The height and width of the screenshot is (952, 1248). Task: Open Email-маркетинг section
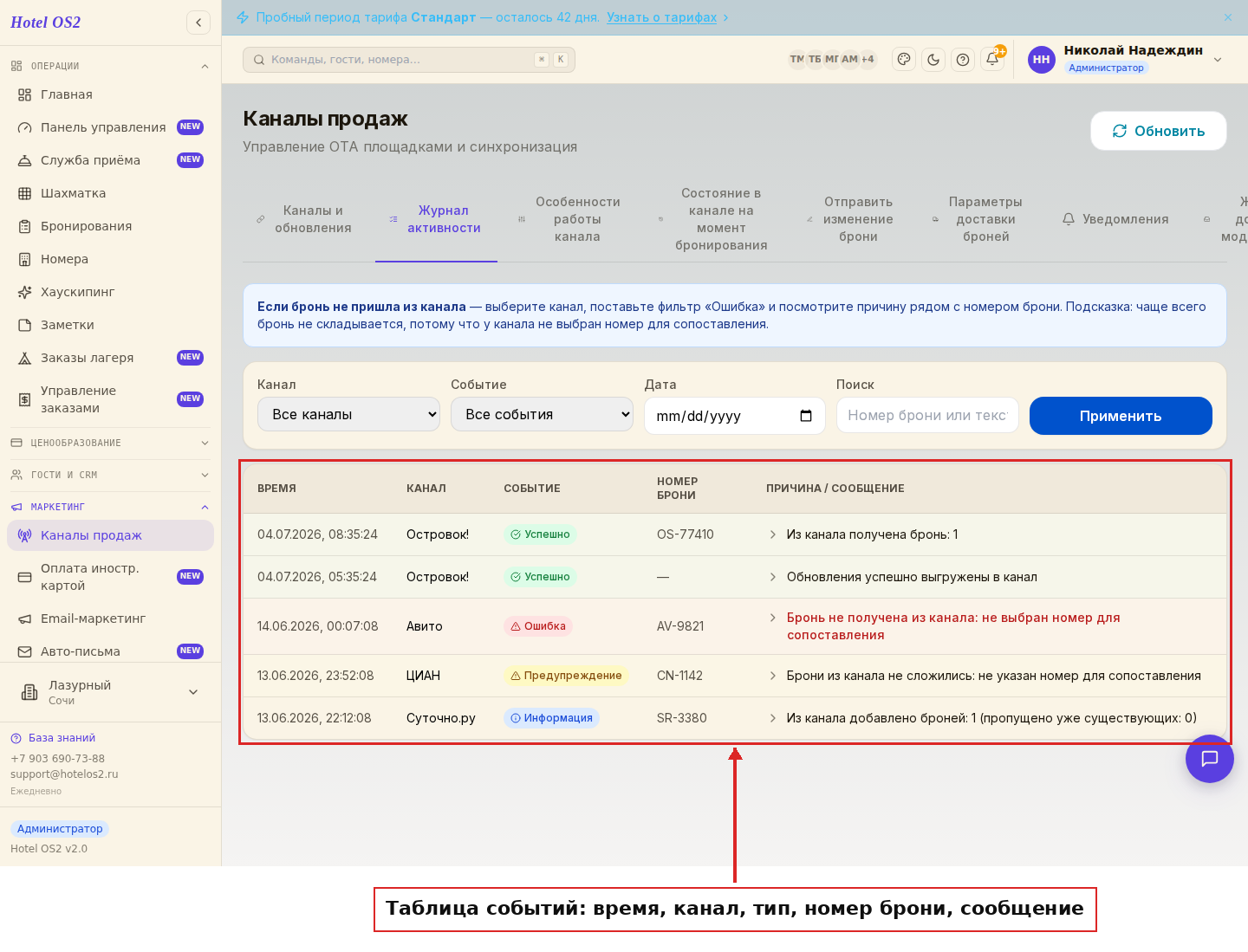click(110, 618)
